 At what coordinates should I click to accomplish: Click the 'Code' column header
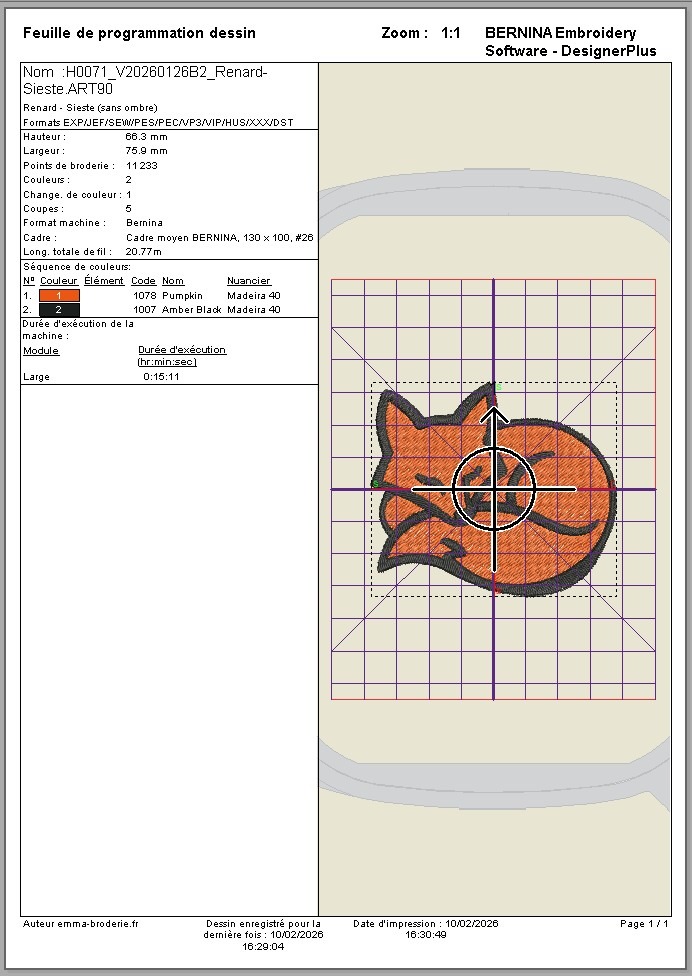coord(143,281)
